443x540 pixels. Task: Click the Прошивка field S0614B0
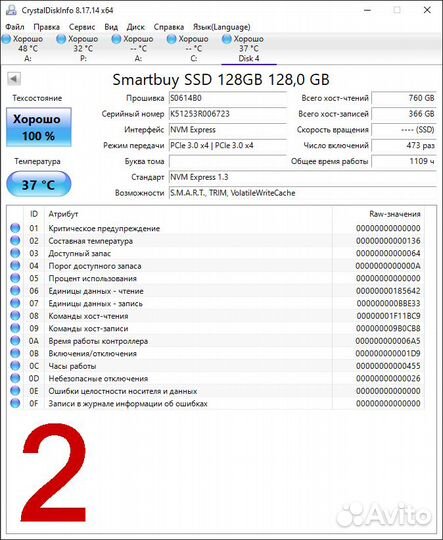pyautogui.click(x=228, y=98)
